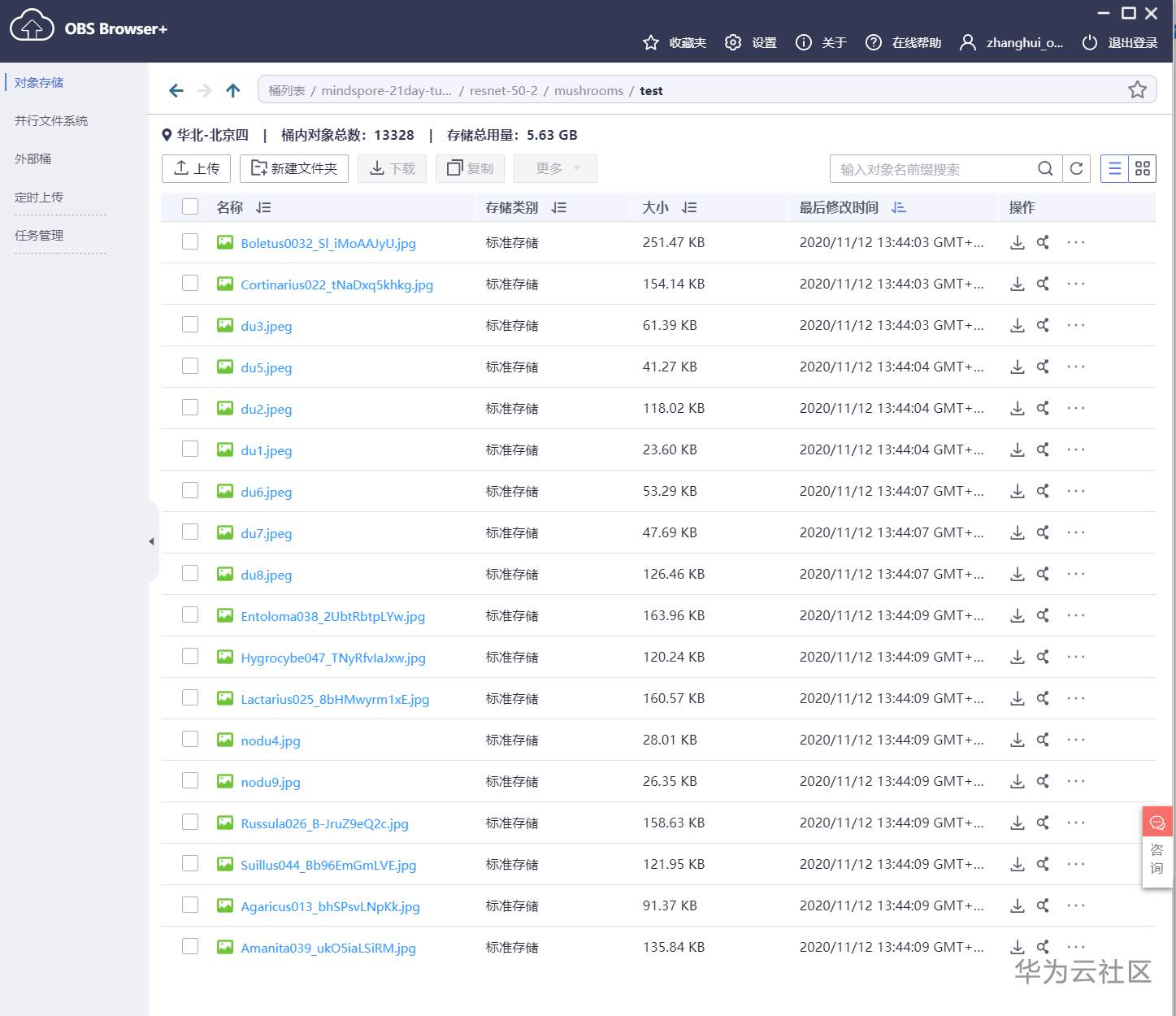This screenshot has height=1016, width=1176.
Task: Navigate up to parent folder arrow
Action: 233,90
